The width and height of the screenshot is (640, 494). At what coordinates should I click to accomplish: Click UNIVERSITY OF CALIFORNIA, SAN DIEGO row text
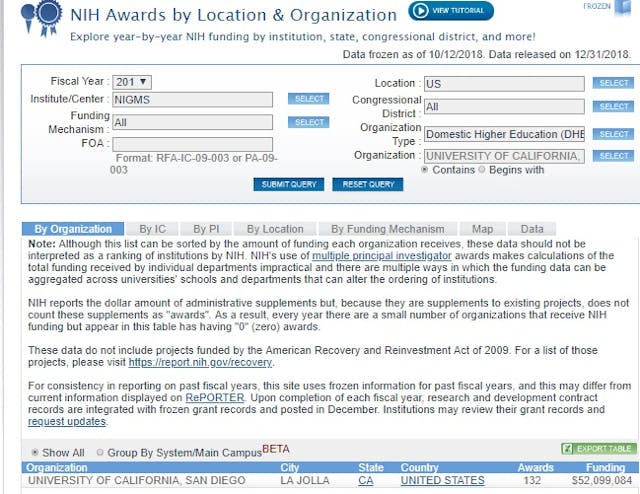[x=137, y=481]
